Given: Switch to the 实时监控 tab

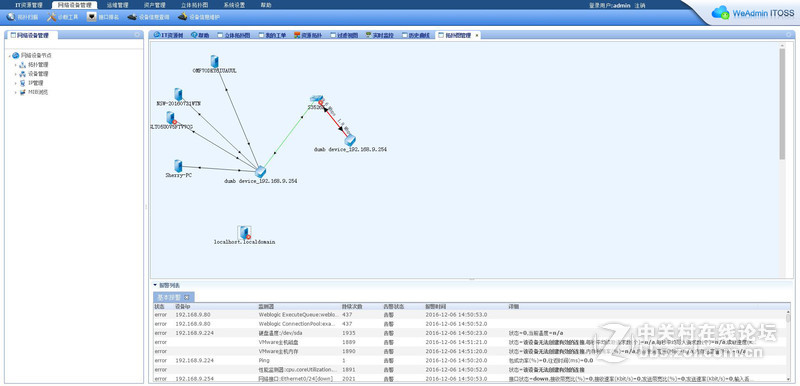Looking at the screenshot, I should [x=380, y=36].
